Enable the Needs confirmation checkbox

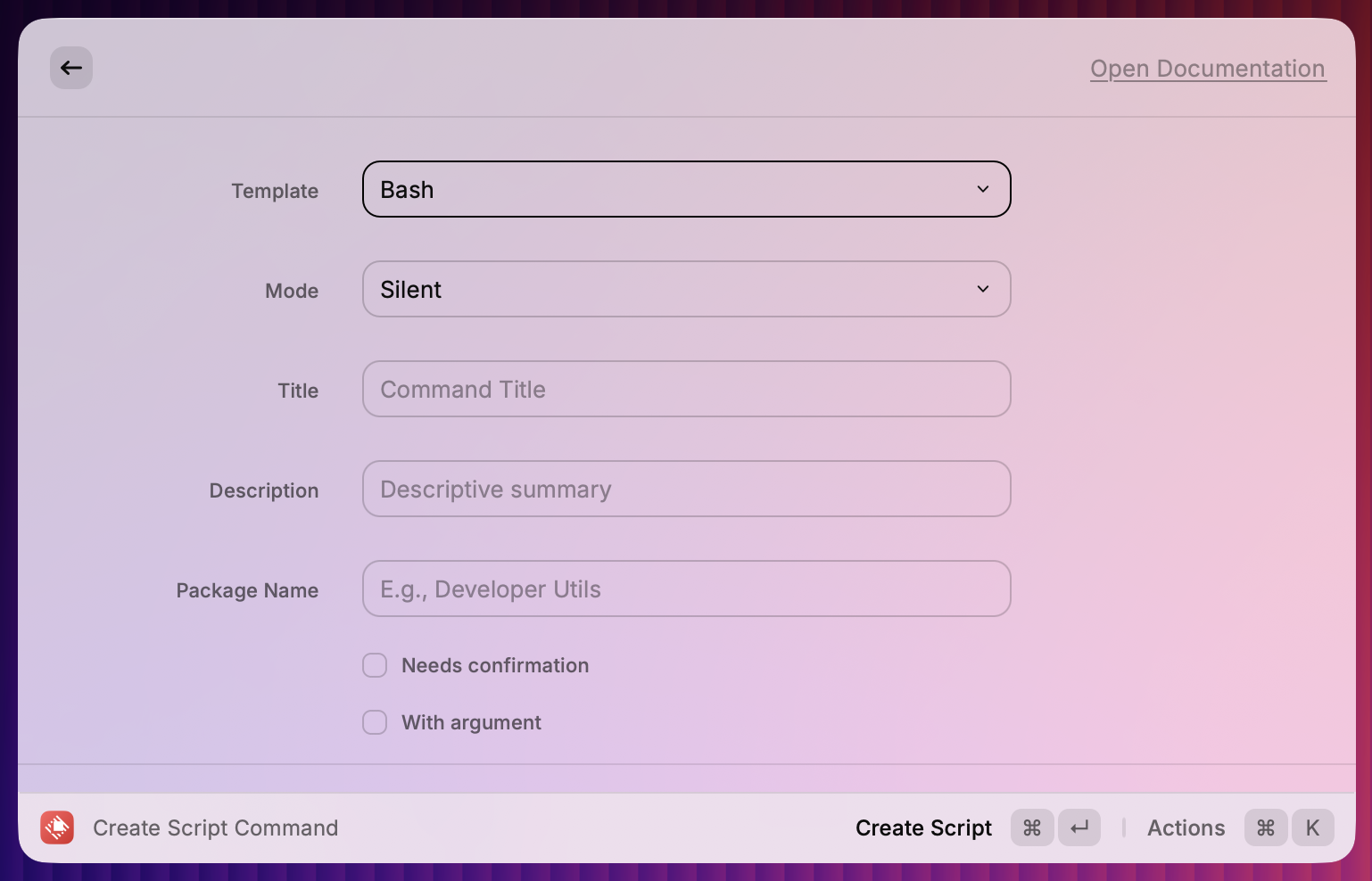click(x=375, y=665)
